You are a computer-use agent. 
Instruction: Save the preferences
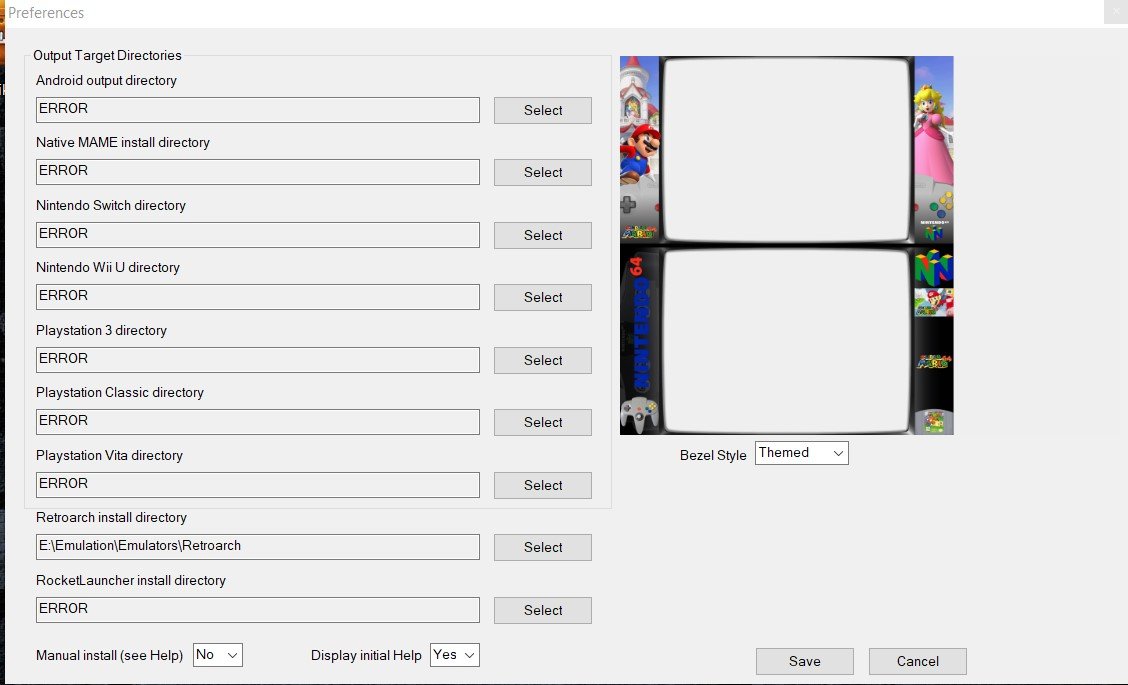[x=804, y=661]
